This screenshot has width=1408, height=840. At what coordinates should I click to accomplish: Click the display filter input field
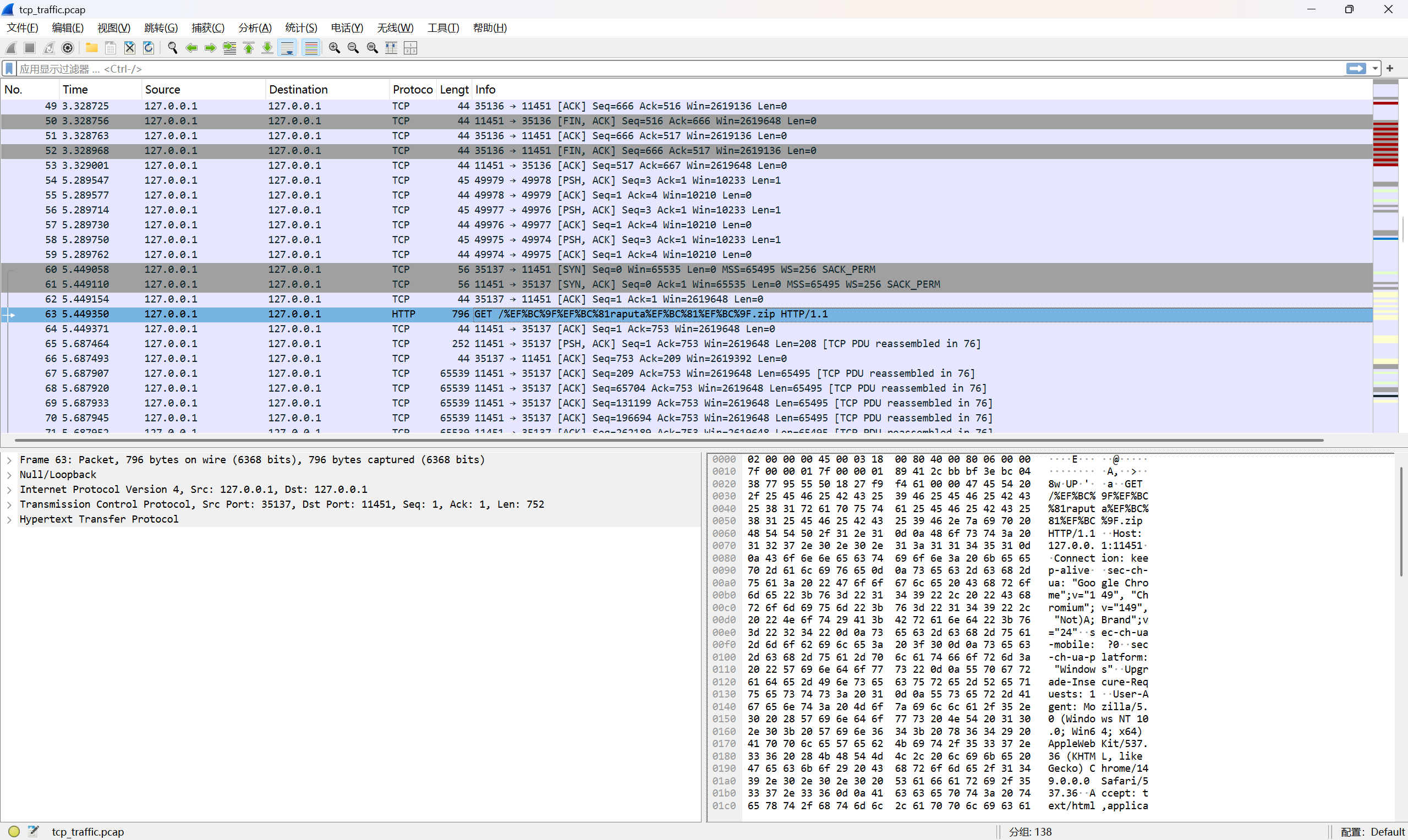click(680, 69)
